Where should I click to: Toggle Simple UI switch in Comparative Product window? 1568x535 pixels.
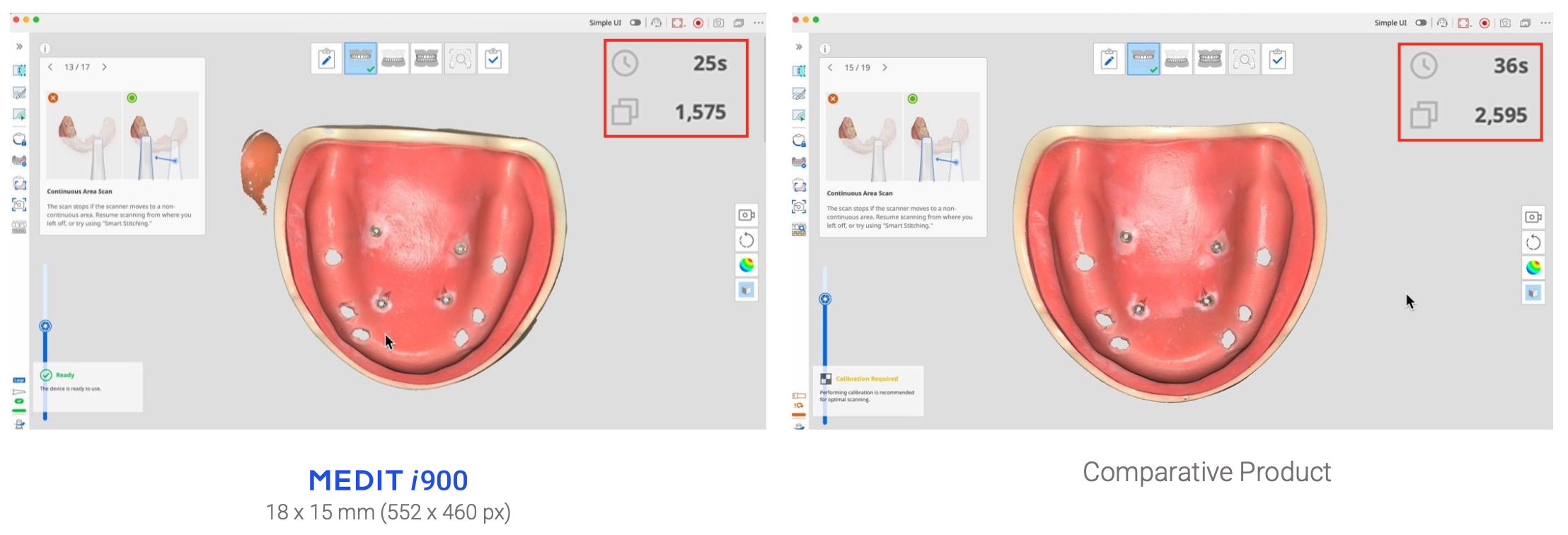1421,23
